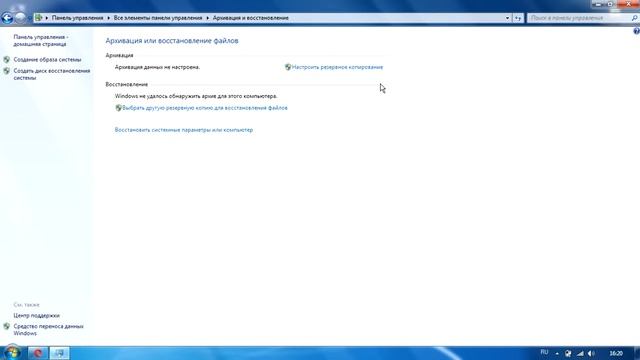Click shield icon next to 'Настроить резервное копирование'
The width and height of the screenshot is (640, 360).
[288, 67]
